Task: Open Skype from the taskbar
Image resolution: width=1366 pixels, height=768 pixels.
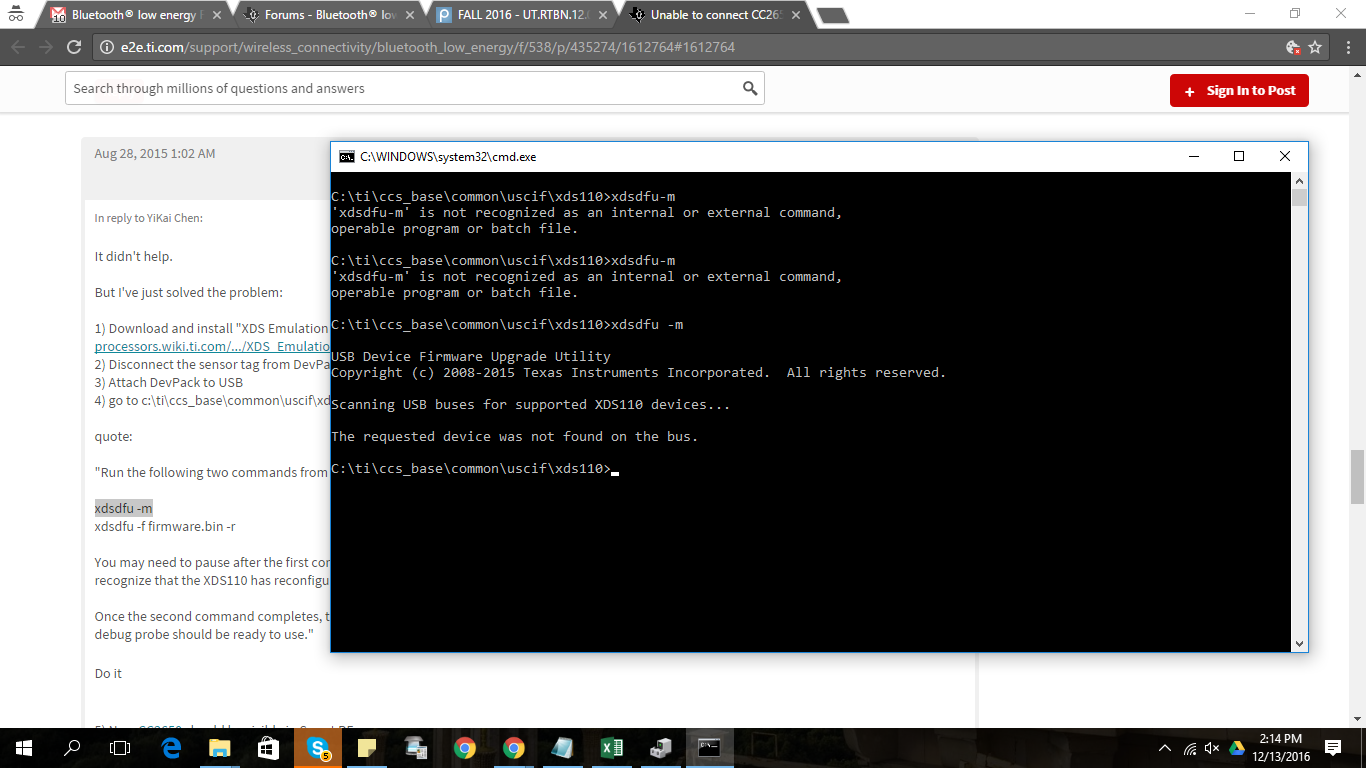Action: pos(318,747)
